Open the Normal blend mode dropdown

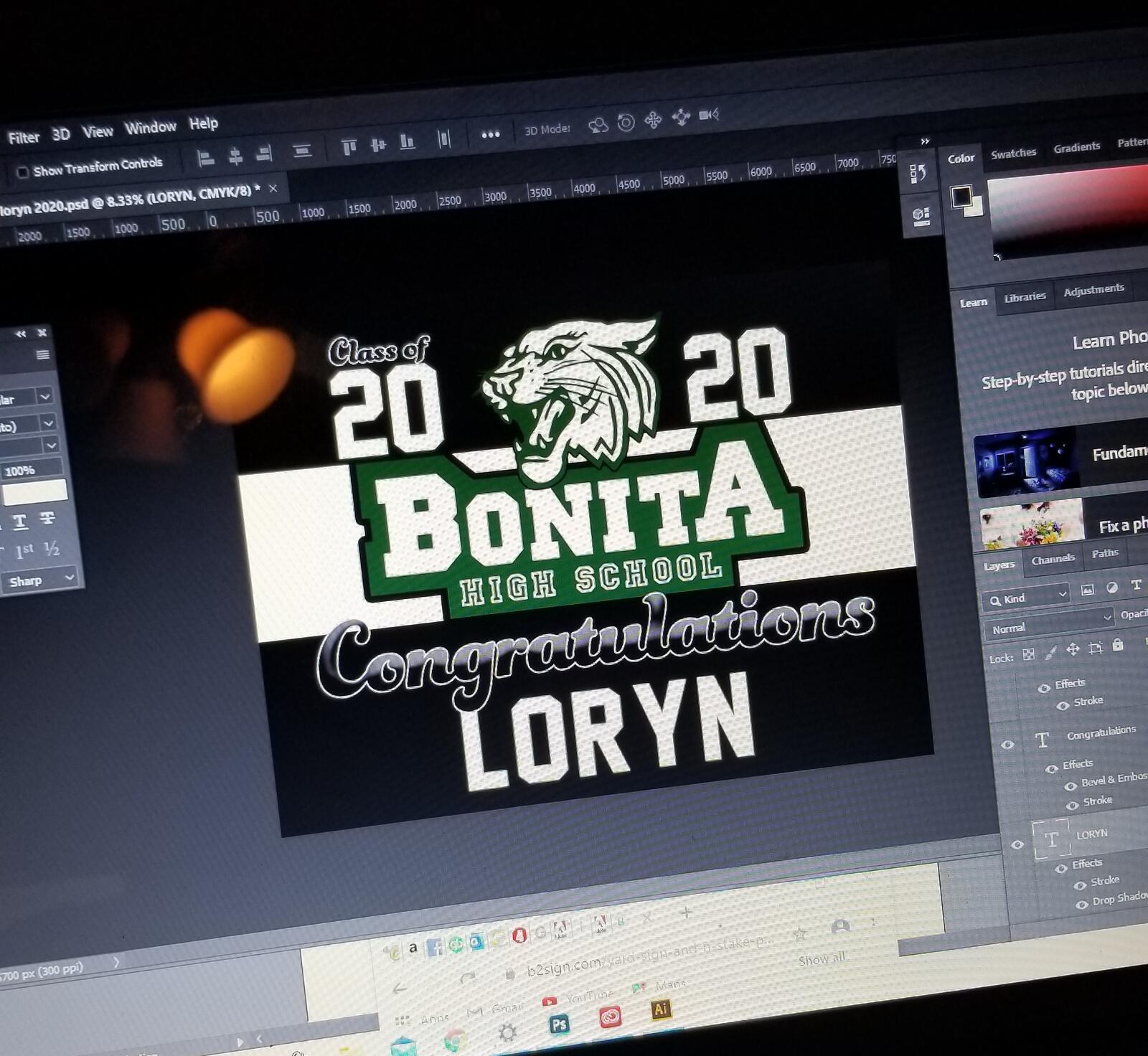(1050, 623)
